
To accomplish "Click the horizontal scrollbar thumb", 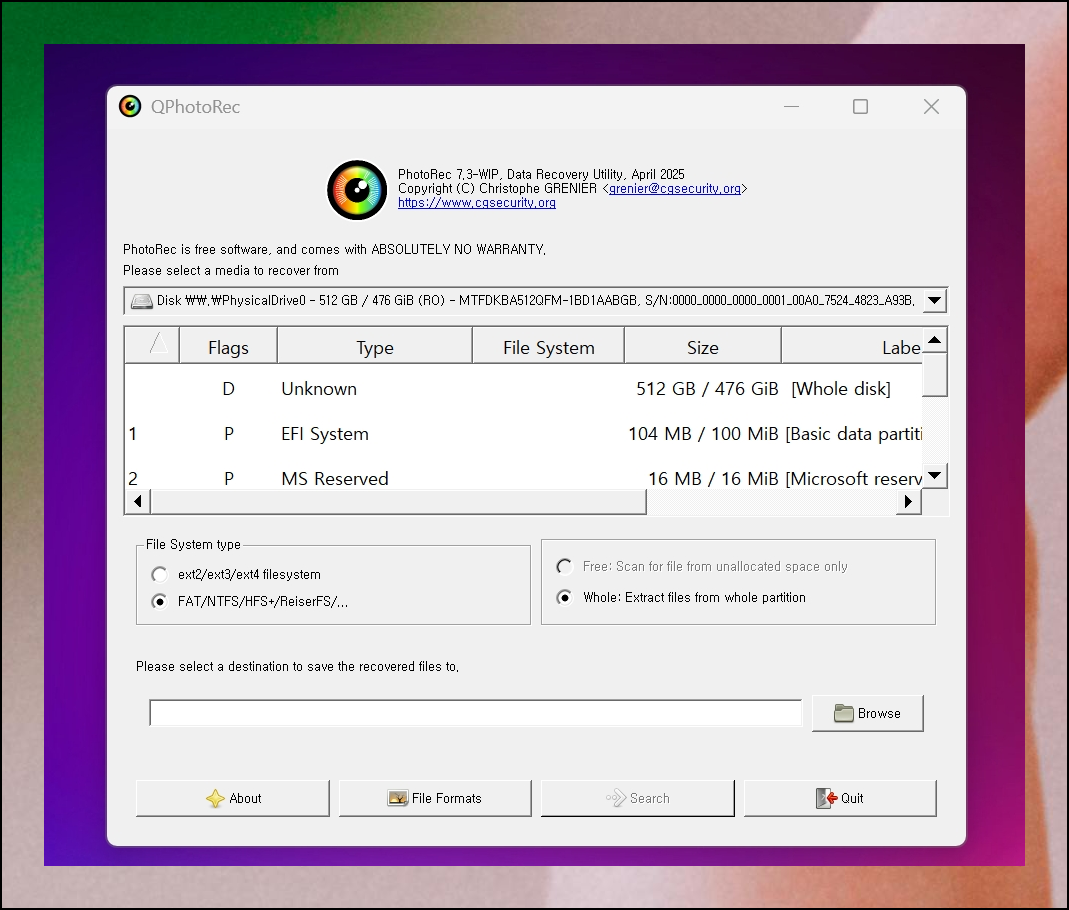I will click(398, 502).
